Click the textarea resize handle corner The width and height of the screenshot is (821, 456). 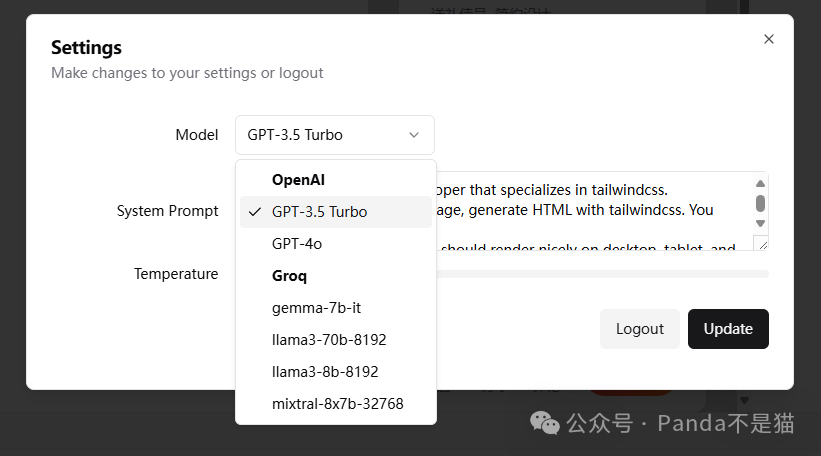[x=763, y=244]
